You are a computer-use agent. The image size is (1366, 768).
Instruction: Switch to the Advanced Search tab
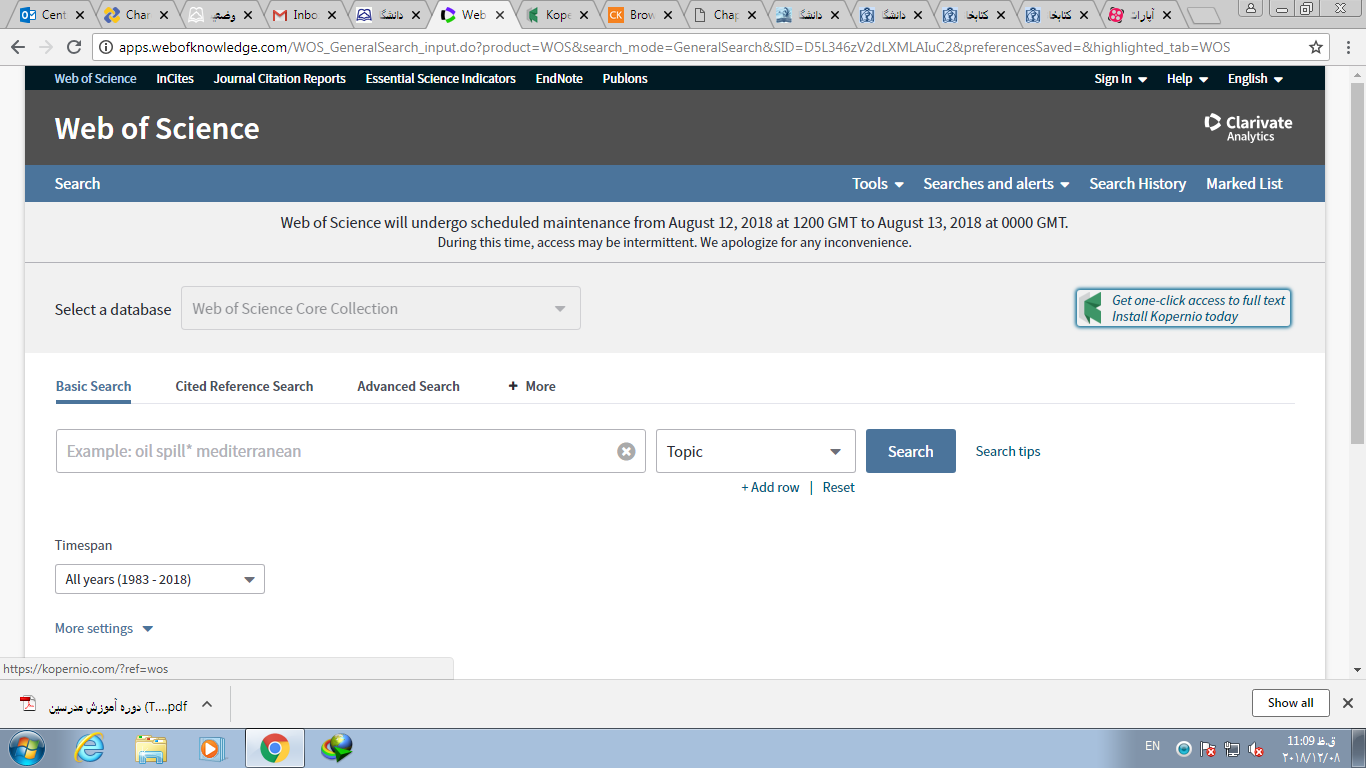pos(408,386)
